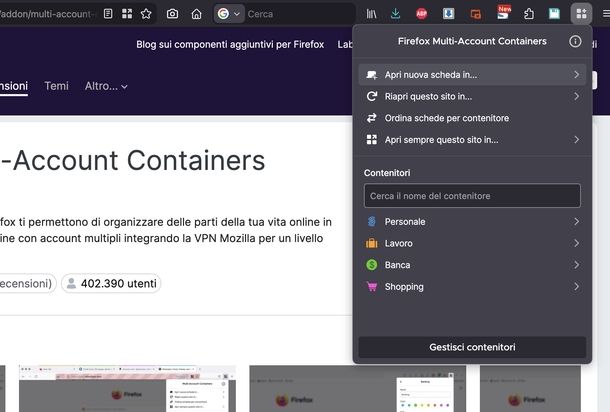Expand arrow beside Apri sempre questo sito
Image resolution: width=610 pixels, height=412 pixels.
(x=577, y=140)
